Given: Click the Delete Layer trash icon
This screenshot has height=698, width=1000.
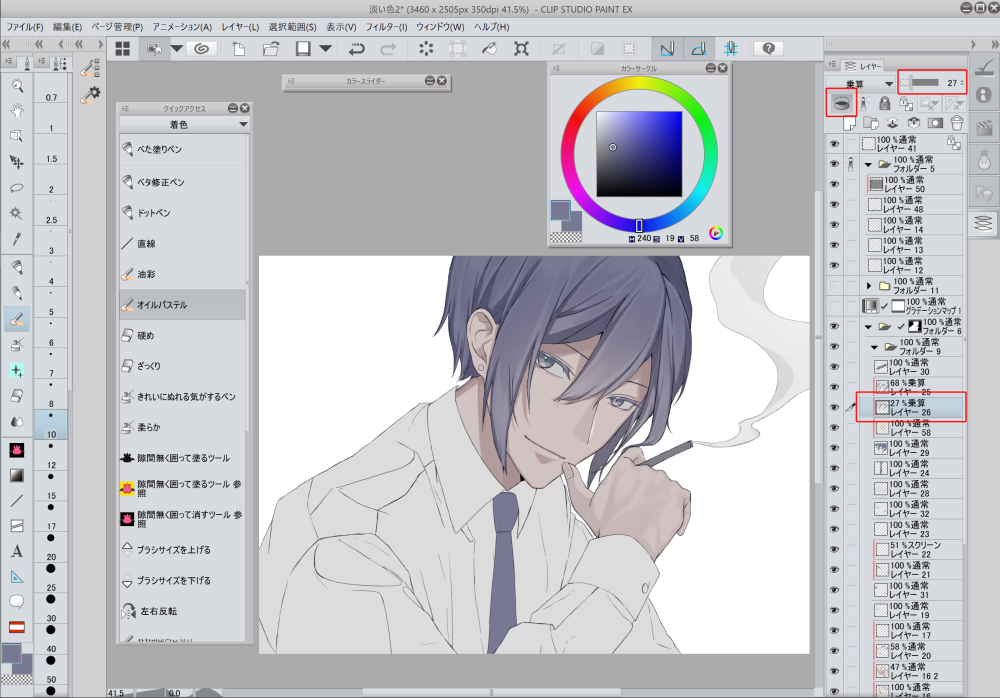Looking at the screenshot, I should point(957,123).
